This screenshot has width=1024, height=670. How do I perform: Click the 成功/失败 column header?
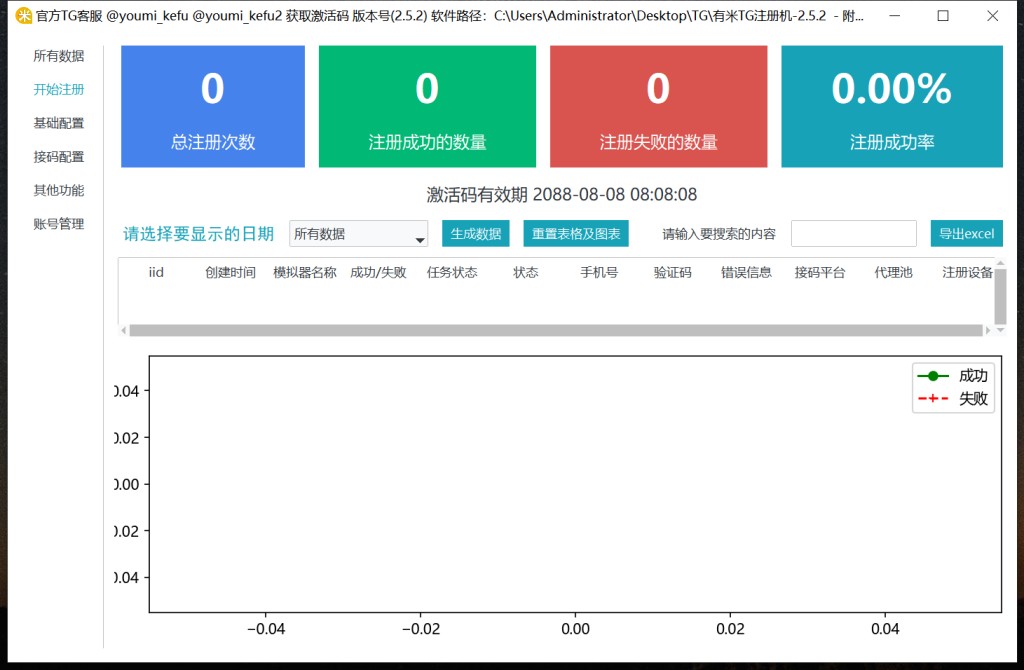[x=378, y=272]
